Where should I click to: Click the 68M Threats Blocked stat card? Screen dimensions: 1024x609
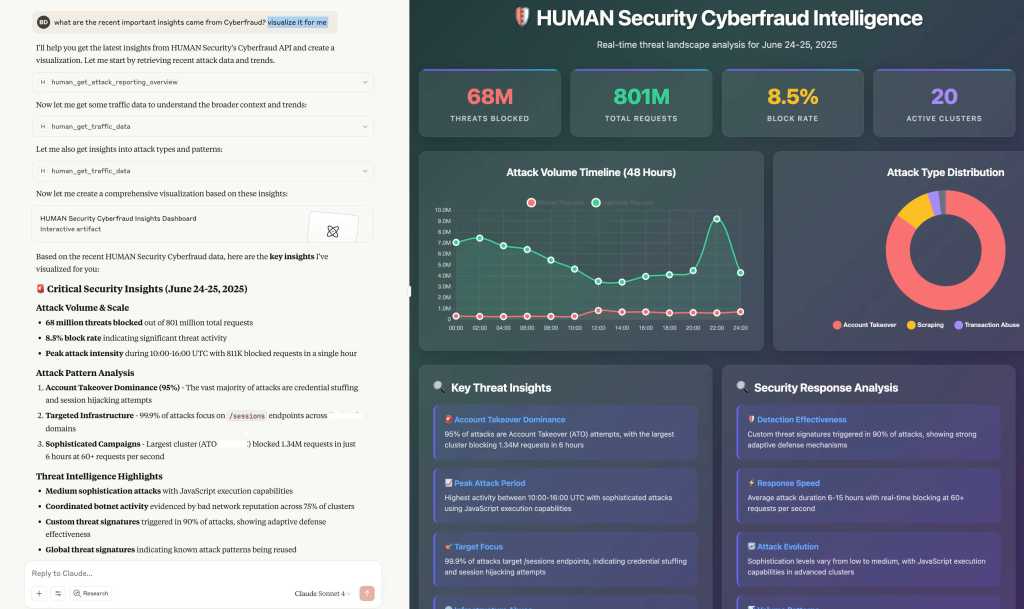490,103
